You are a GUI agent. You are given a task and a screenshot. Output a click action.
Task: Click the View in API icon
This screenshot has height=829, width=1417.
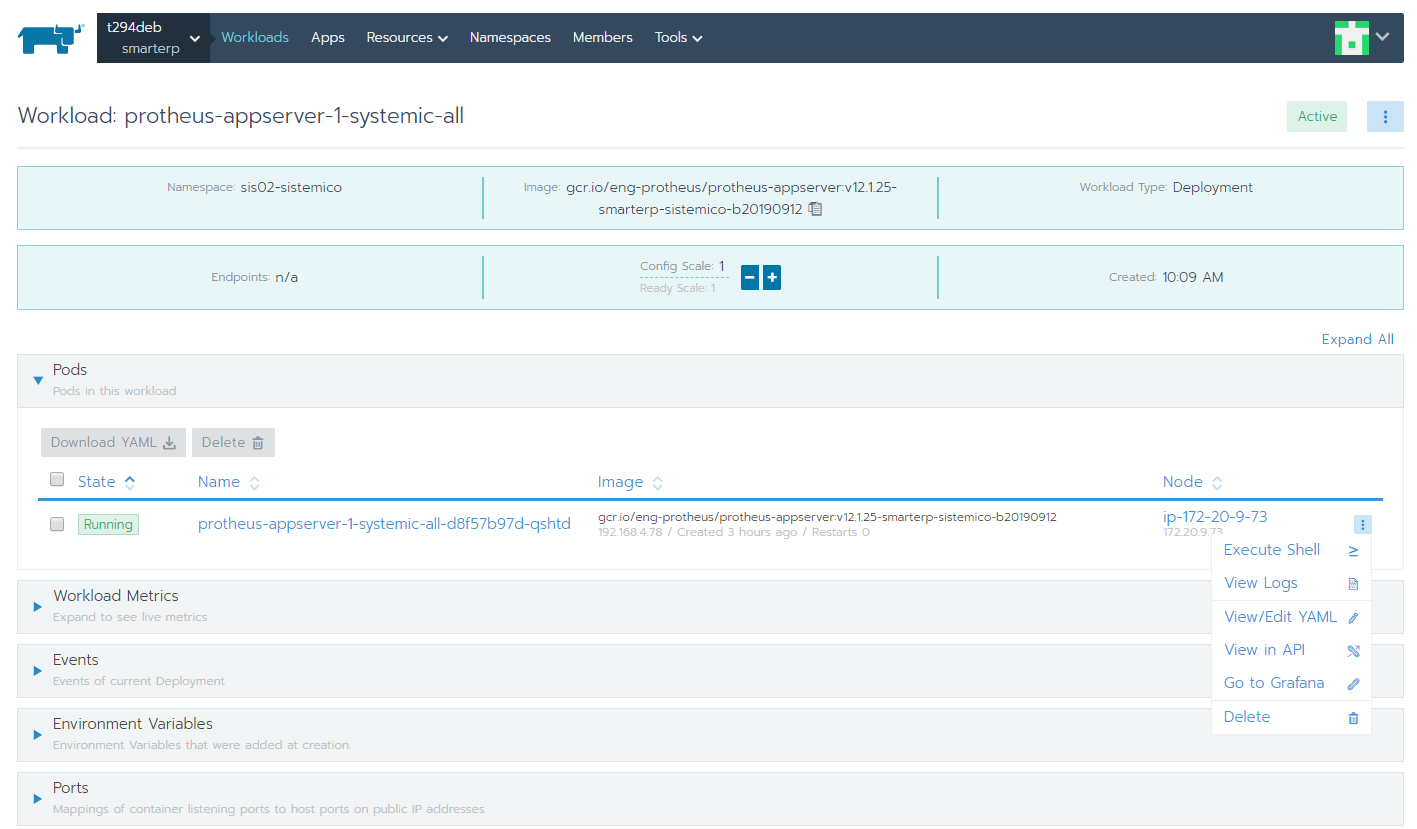[x=1353, y=651]
